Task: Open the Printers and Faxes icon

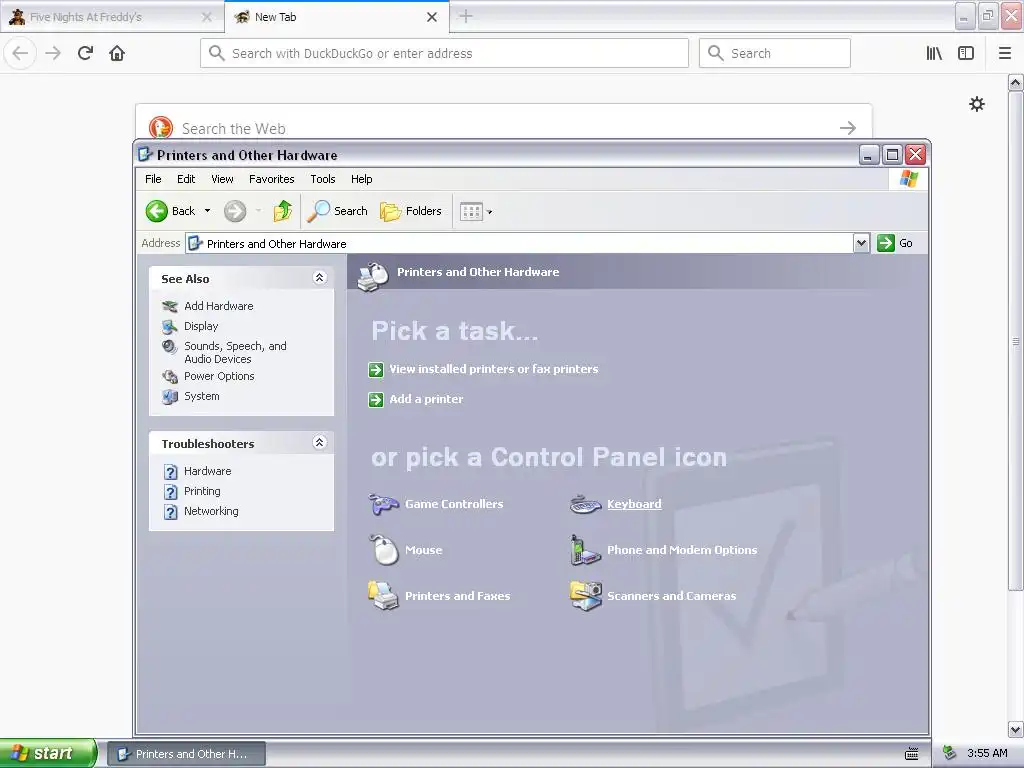Action: [x=383, y=596]
